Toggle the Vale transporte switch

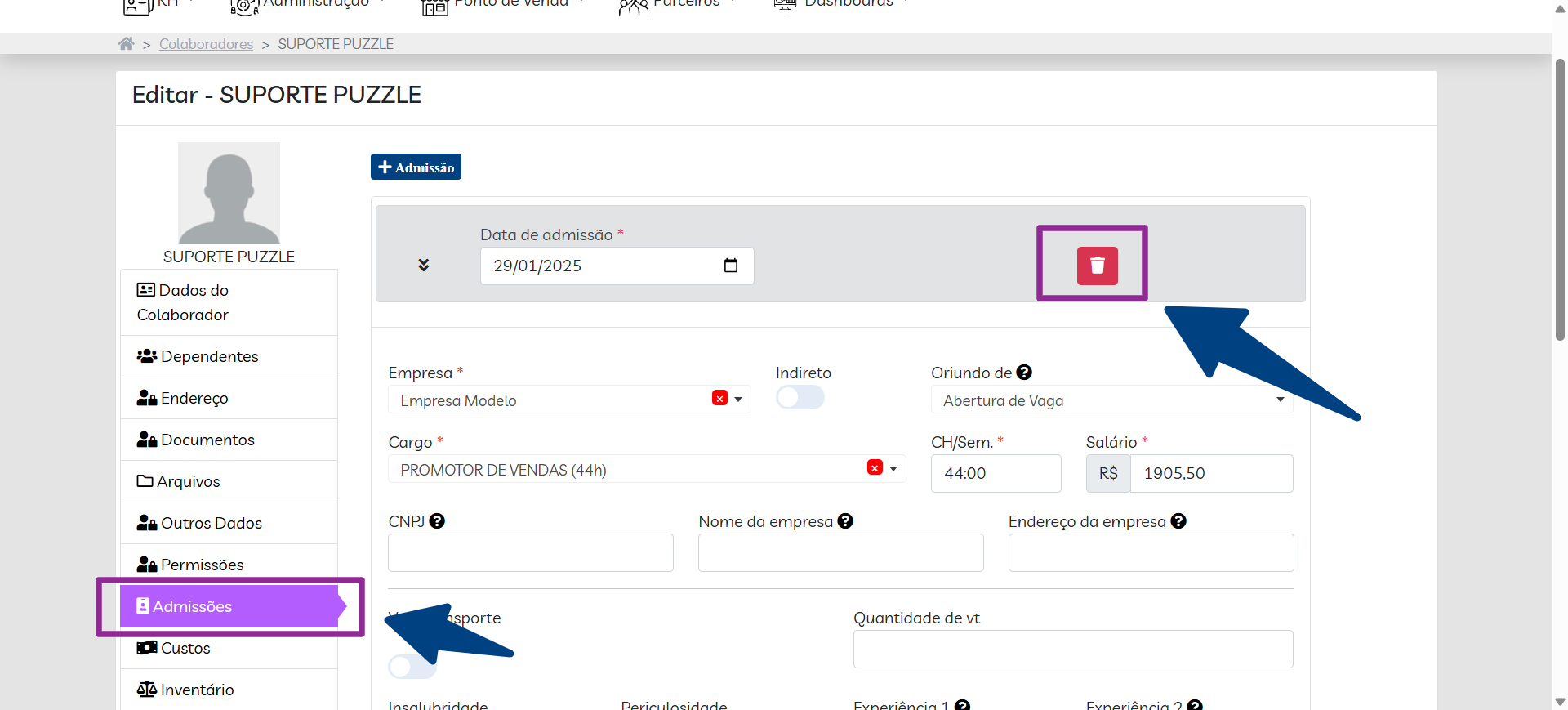click(x=412, y=667)
